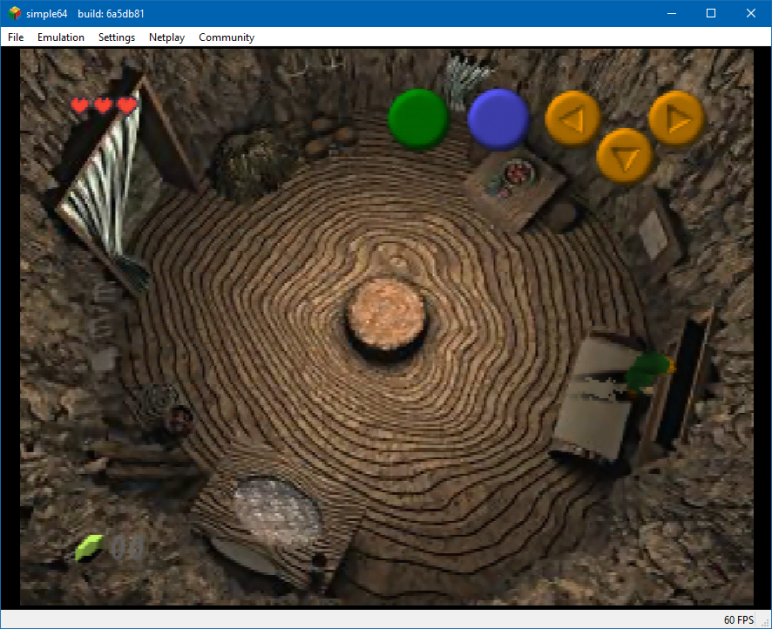Open the Emulation menu
The width and height of the screenshot is (772, 629).
pos(61,37)
